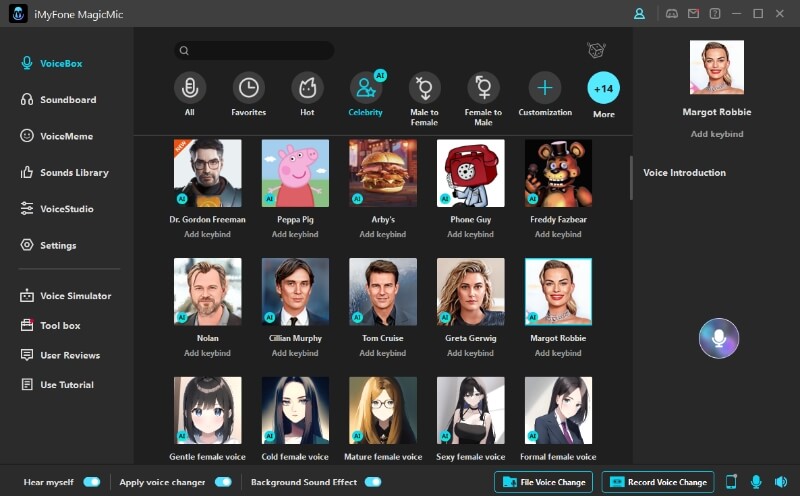Viewport: 800px width, 496px height.
Task: Open the Discord icon in title bar
Action: click(672, 14)
